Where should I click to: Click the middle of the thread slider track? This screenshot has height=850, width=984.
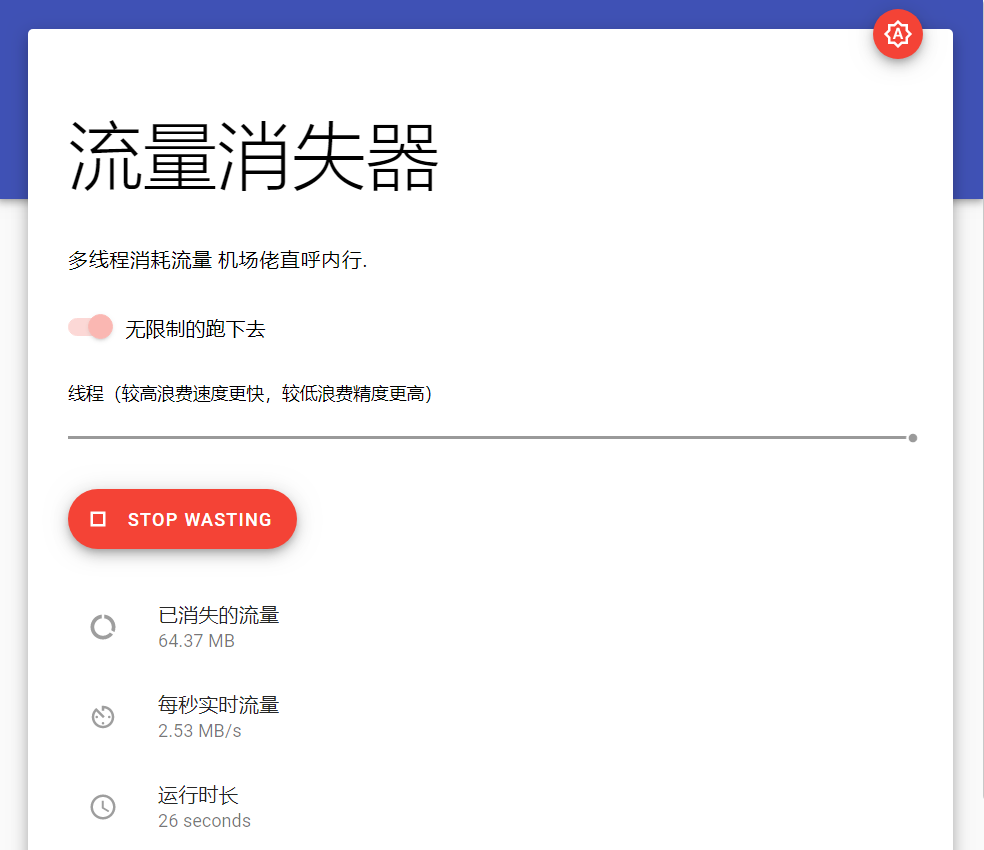[x=490, y=437]
